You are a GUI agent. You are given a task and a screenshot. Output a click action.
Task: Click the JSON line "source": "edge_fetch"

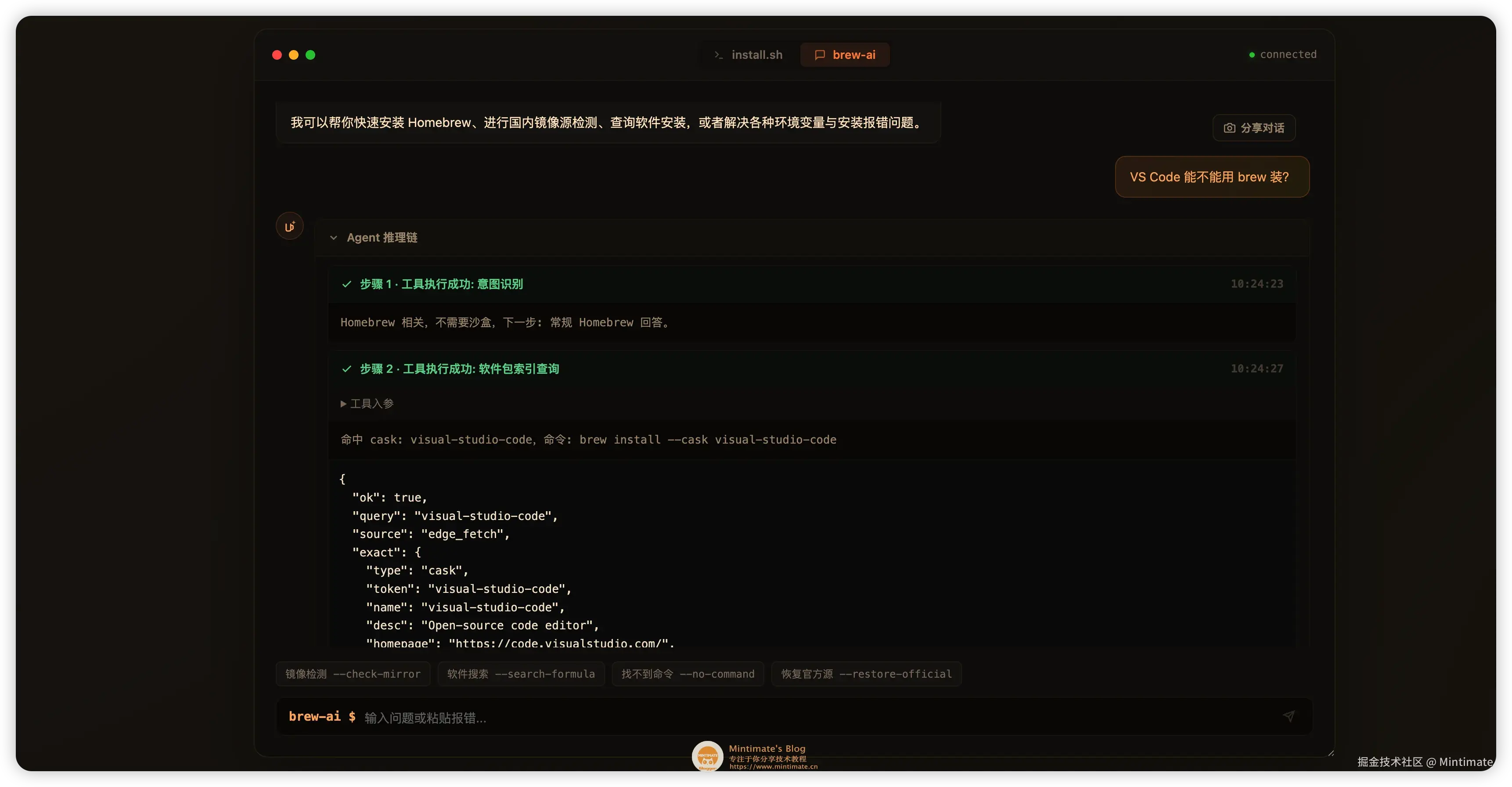(x=431, y=534)
